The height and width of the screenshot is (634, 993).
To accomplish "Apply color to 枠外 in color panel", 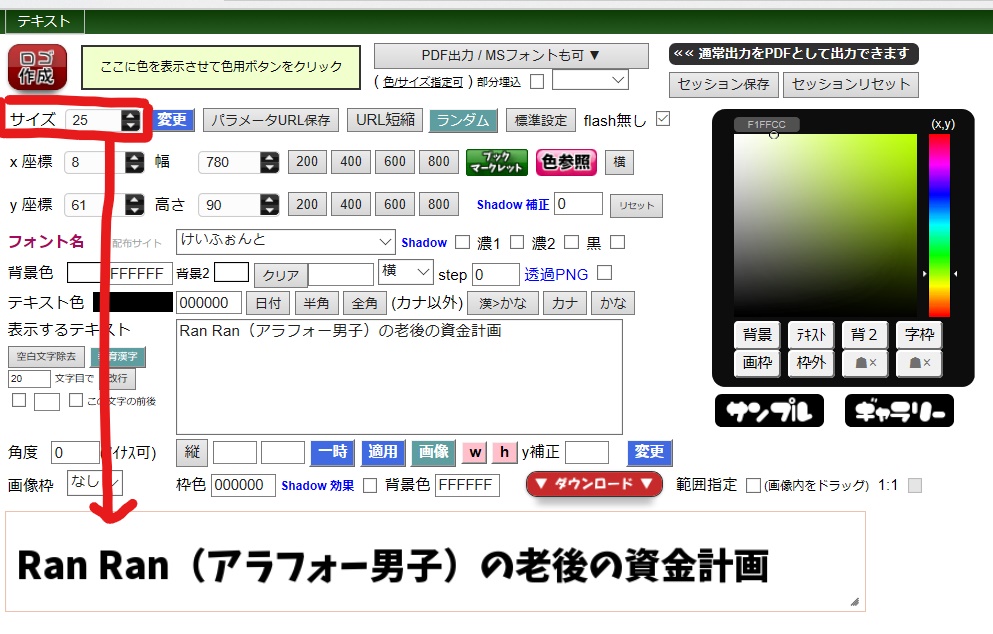I will pyautogui.click(x=811, y=363).
